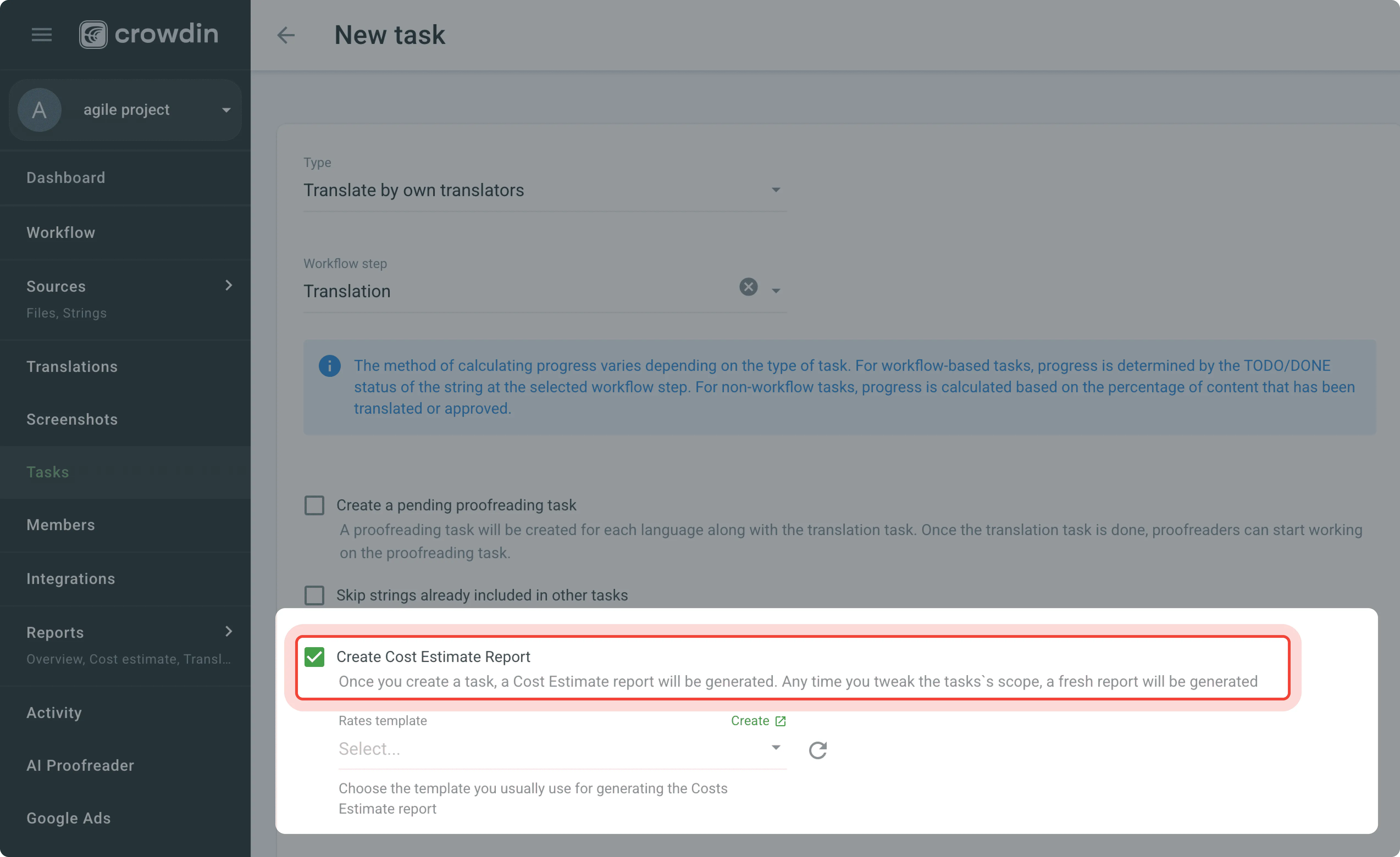Screen dimensions: 1400x857
Task: Expand the Sources section
Action: 228,286
